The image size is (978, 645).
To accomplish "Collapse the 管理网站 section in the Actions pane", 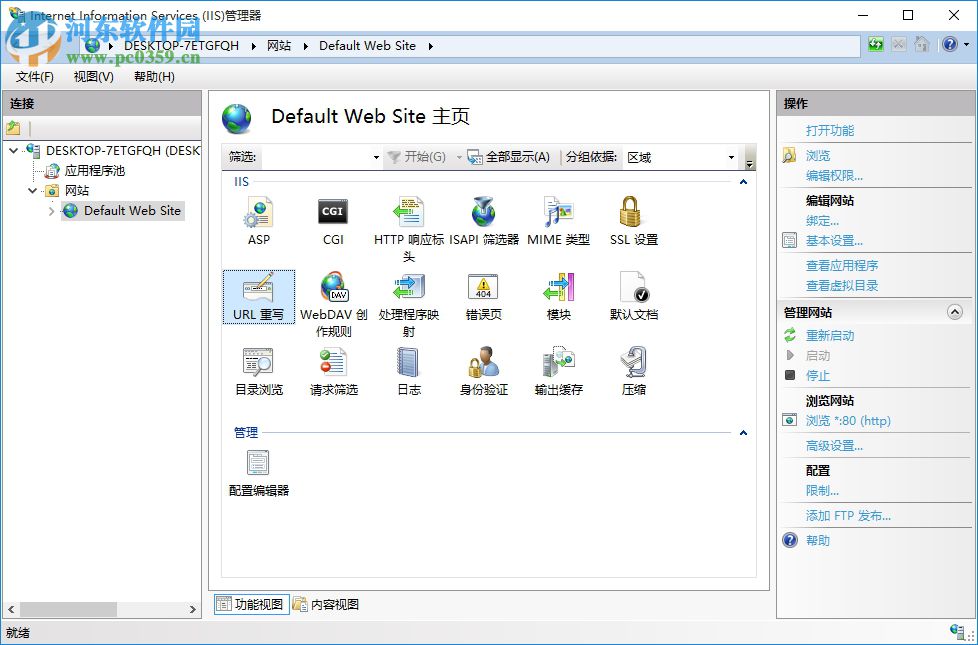I will tap(955, 311).
